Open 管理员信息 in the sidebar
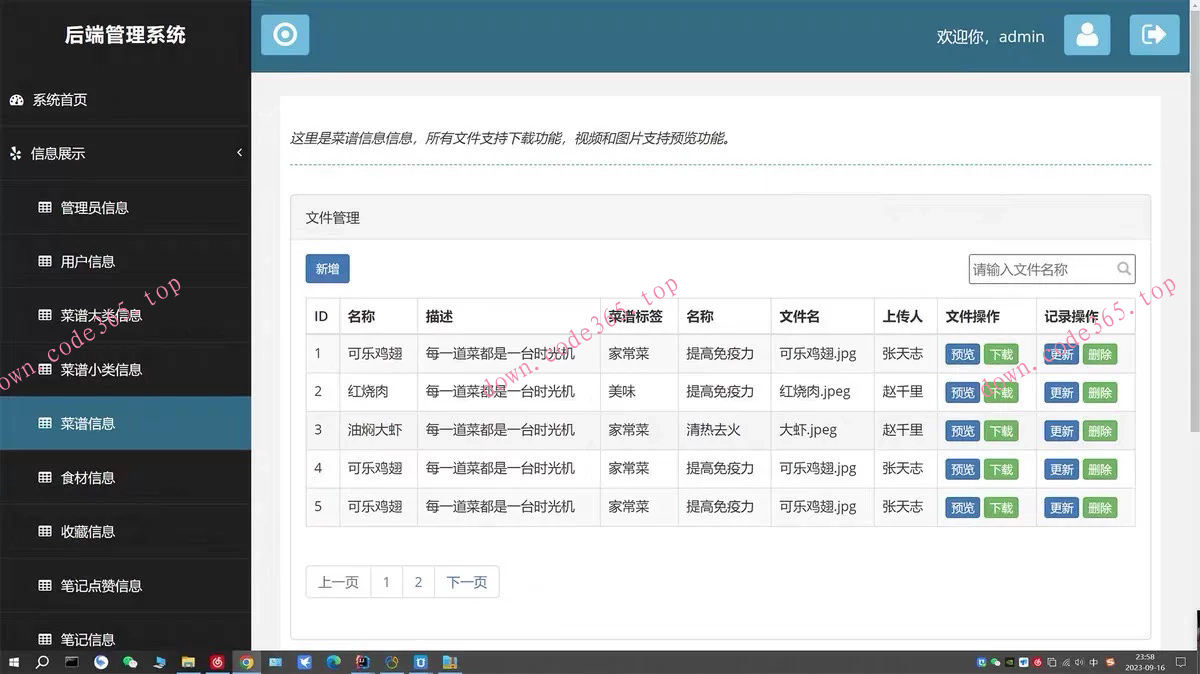Viewport: 1200px width, 674px height. 94,208
